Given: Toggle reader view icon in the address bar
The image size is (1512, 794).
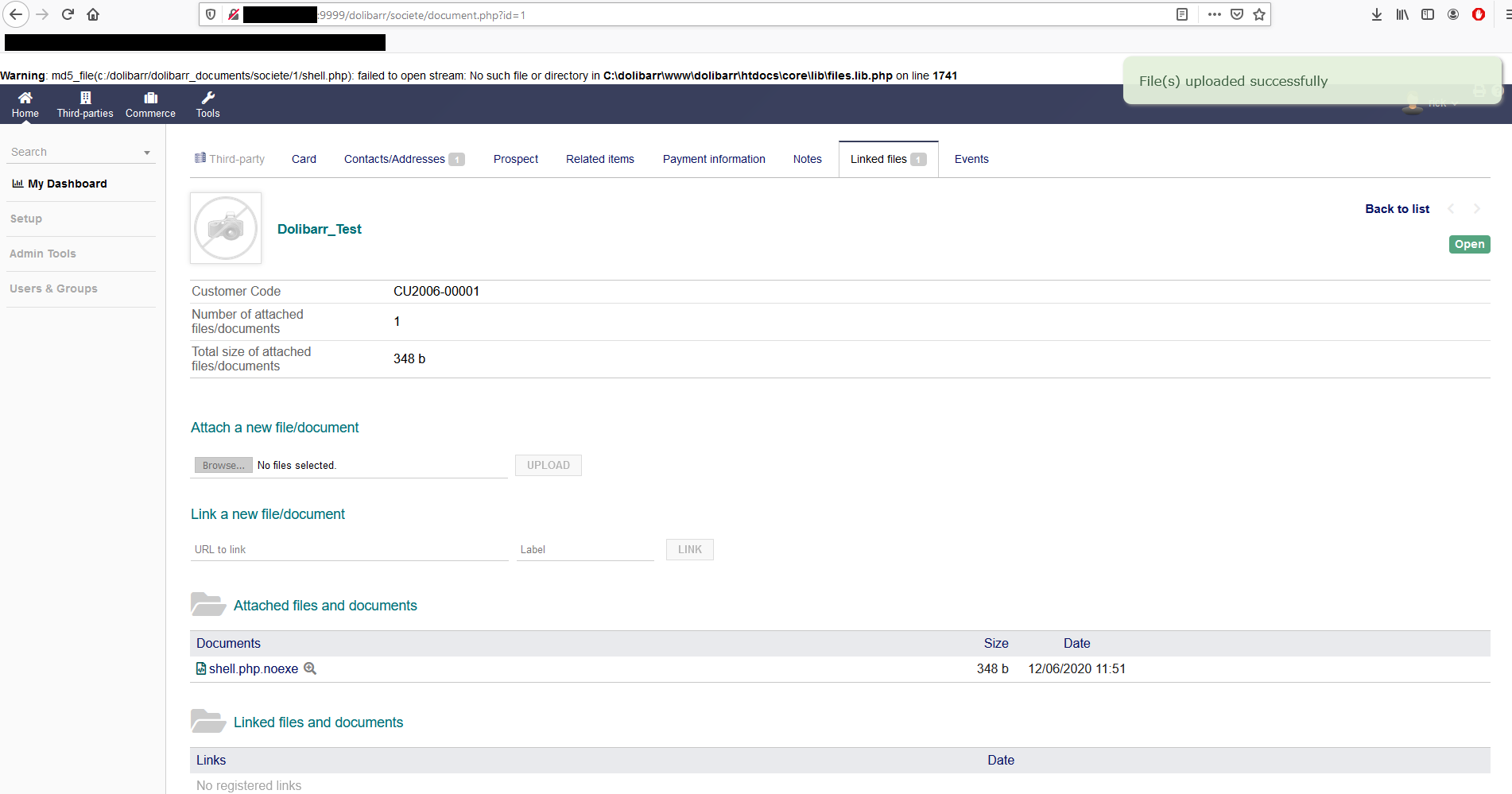Looking at the screenshot, I should (1182, 14).
